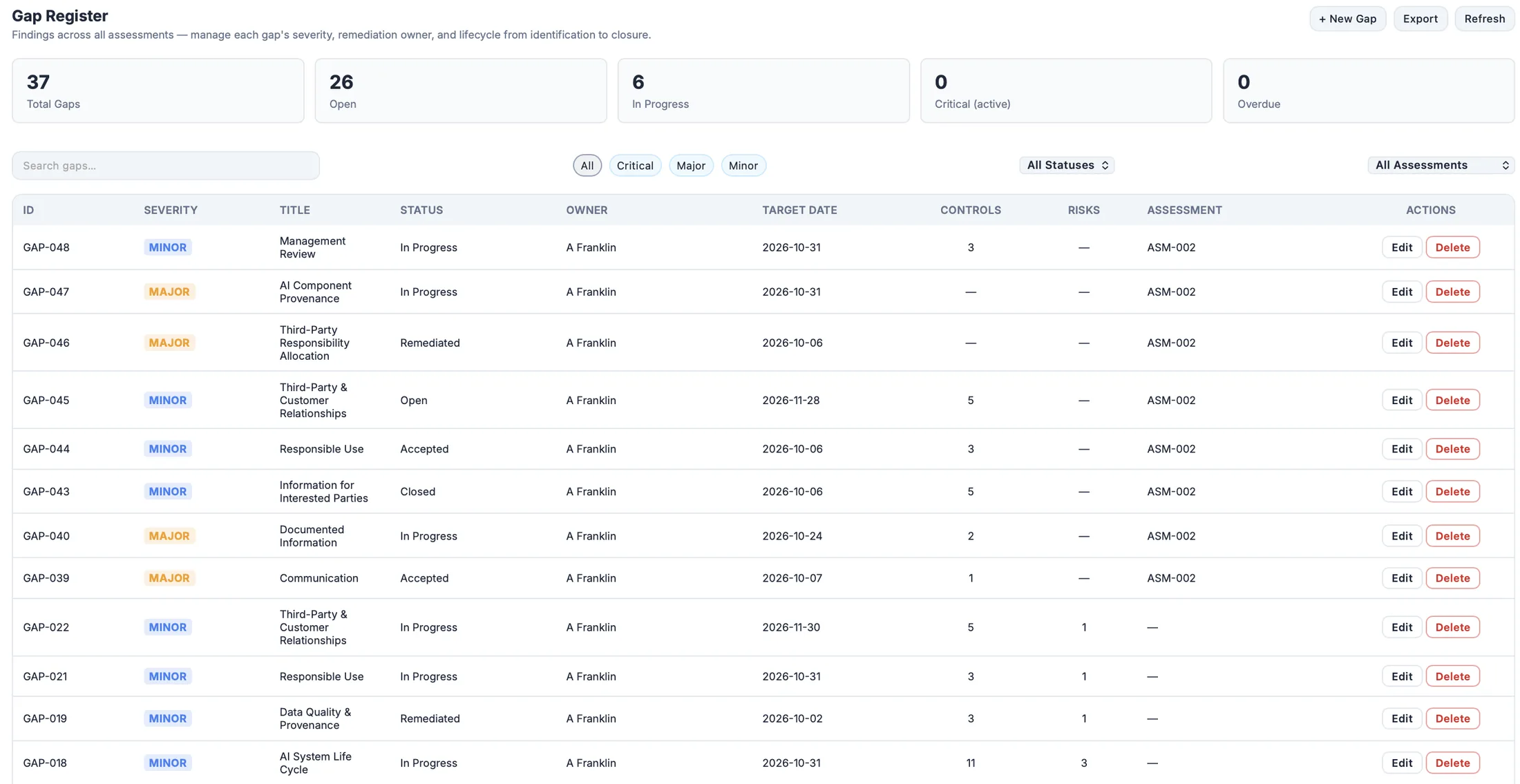This screenshot has width=1520, height=784.
Task: Delete gap GAP-046
Action: pos(1452,343)
